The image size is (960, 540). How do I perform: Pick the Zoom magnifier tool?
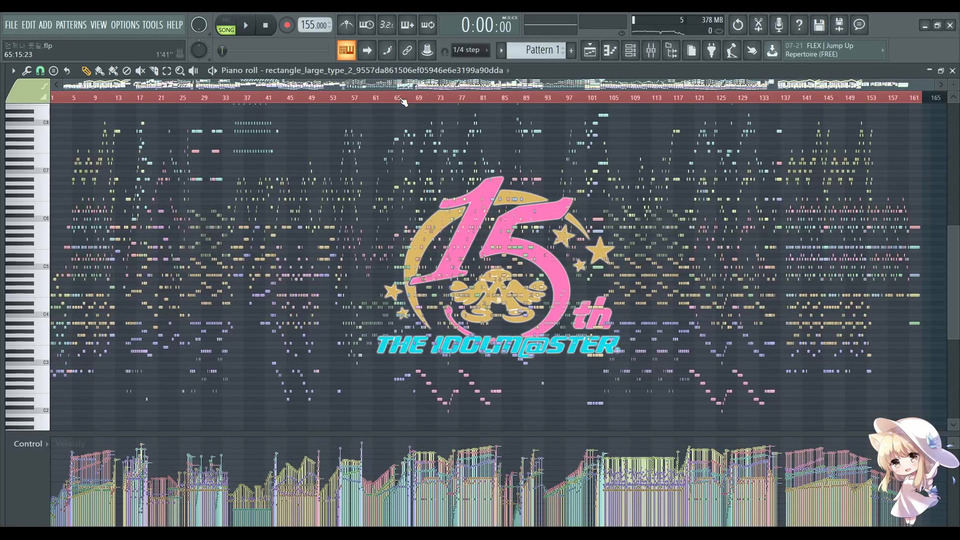point(180,71)
